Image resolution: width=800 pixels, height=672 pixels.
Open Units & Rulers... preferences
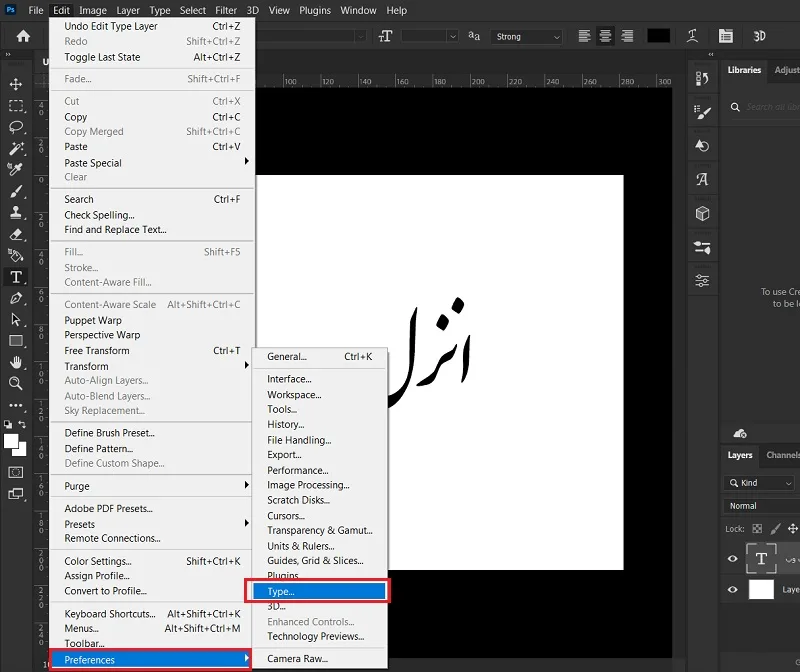[319, 546]
